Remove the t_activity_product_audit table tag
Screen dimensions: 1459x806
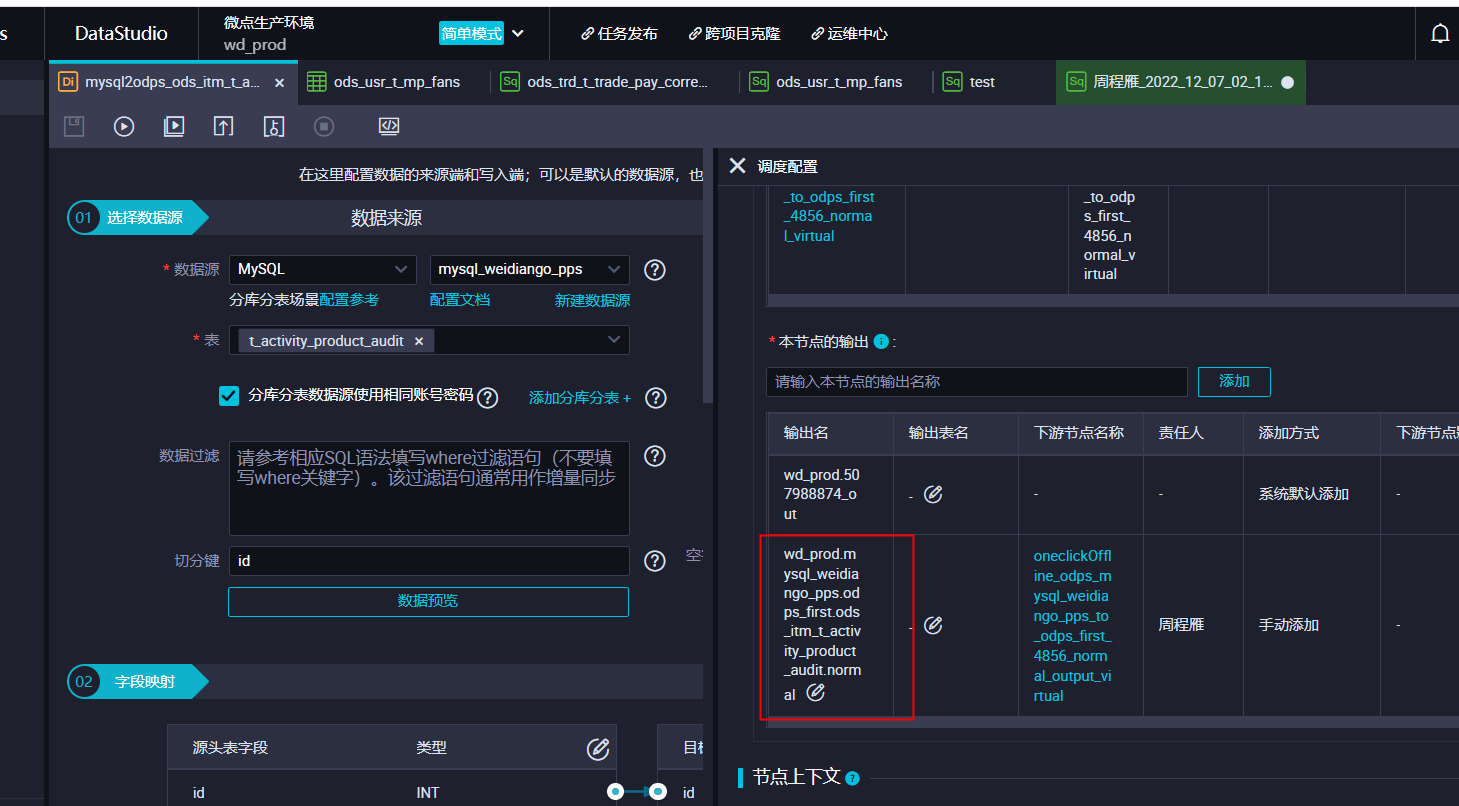[x=419, y=341]
